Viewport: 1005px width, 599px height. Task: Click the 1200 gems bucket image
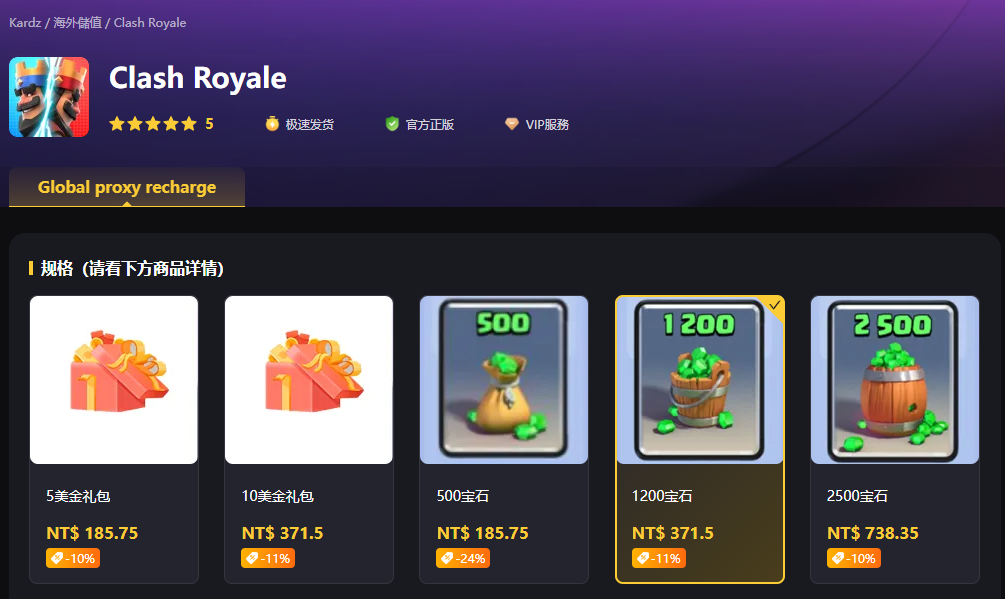click(699, 380)
